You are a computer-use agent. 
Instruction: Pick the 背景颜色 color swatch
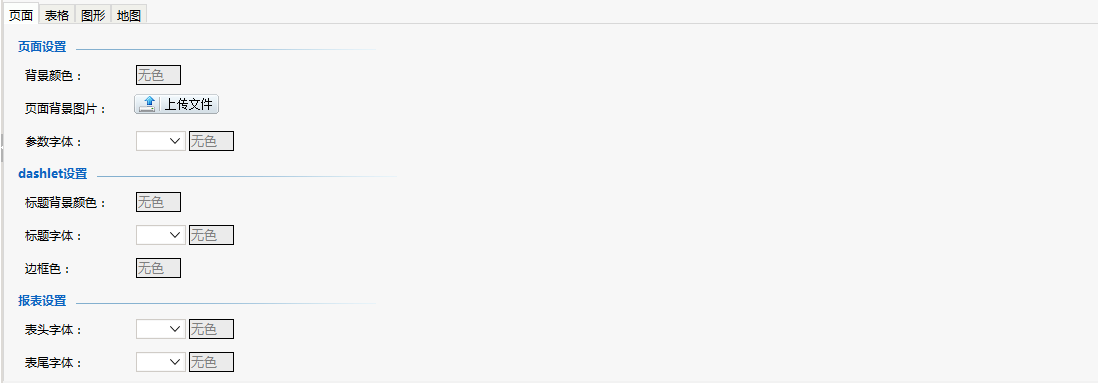coord(158,75)
